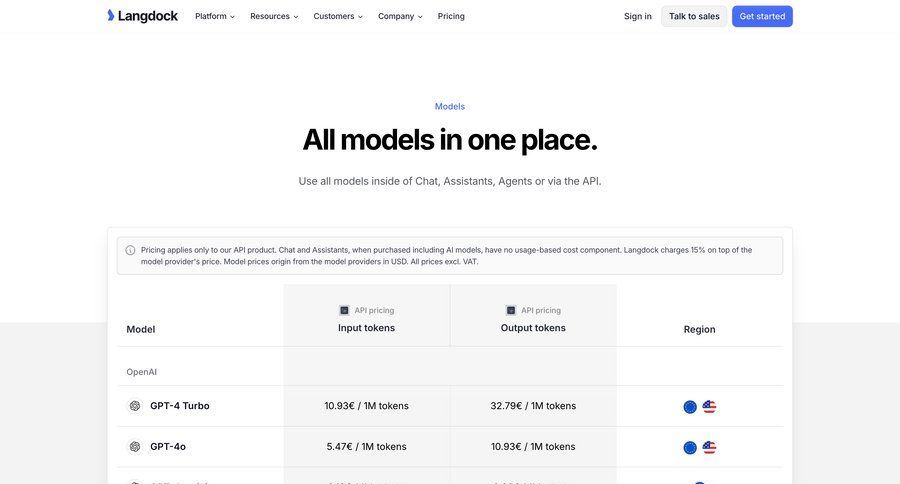Click the OpenAI icon beside GPT-4o

click(135, 447)
